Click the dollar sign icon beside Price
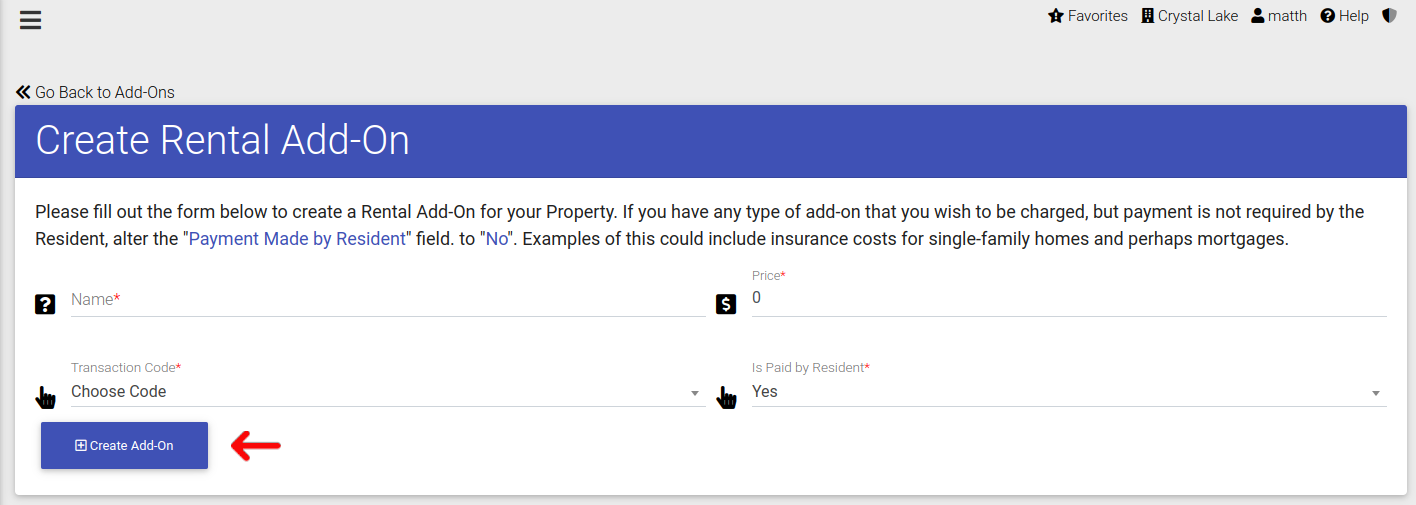 coord(726,304)
